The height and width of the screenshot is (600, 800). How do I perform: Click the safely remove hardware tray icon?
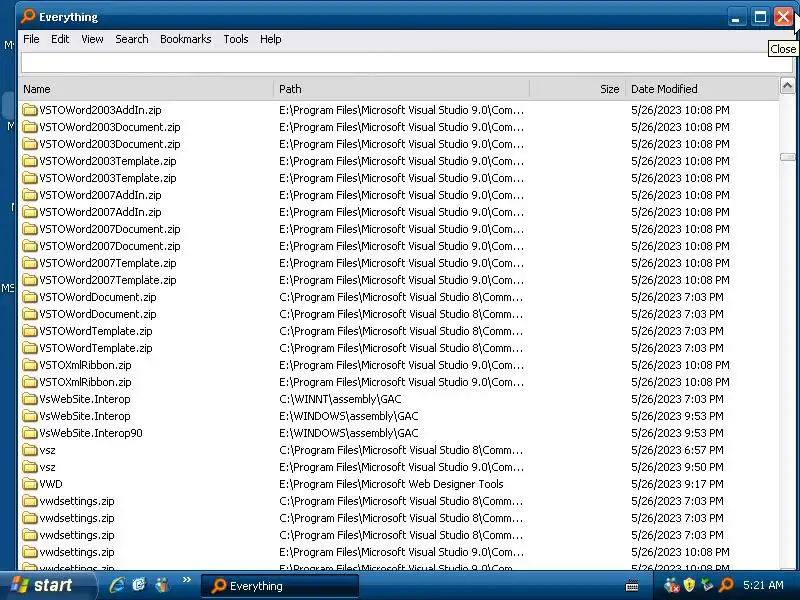[x=707, y=585]
